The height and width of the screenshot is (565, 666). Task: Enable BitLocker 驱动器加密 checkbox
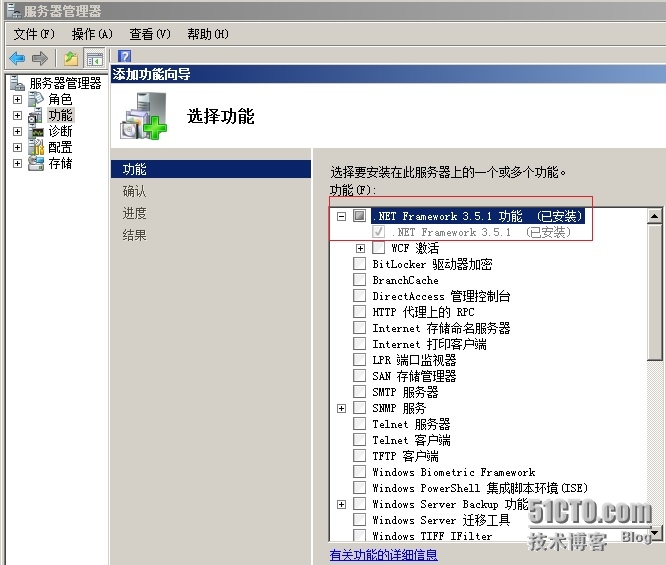[x=359, y=264]
